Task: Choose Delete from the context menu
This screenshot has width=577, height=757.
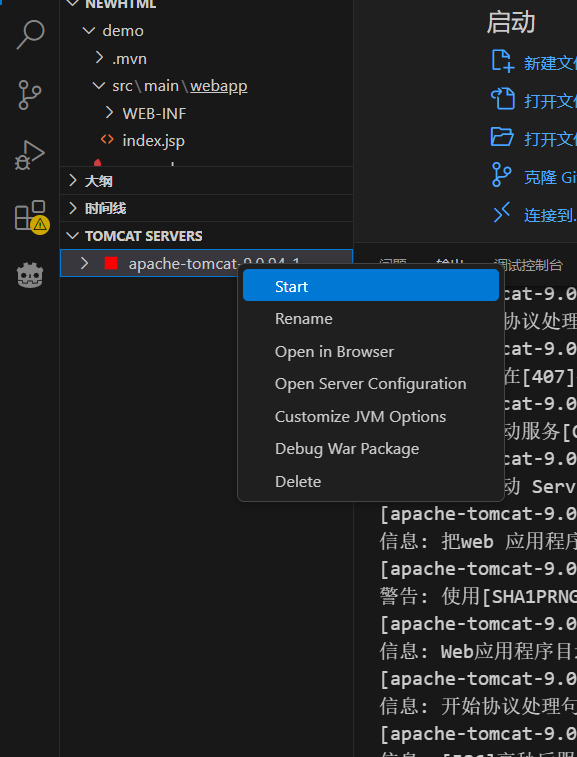Action: [371, 481]
